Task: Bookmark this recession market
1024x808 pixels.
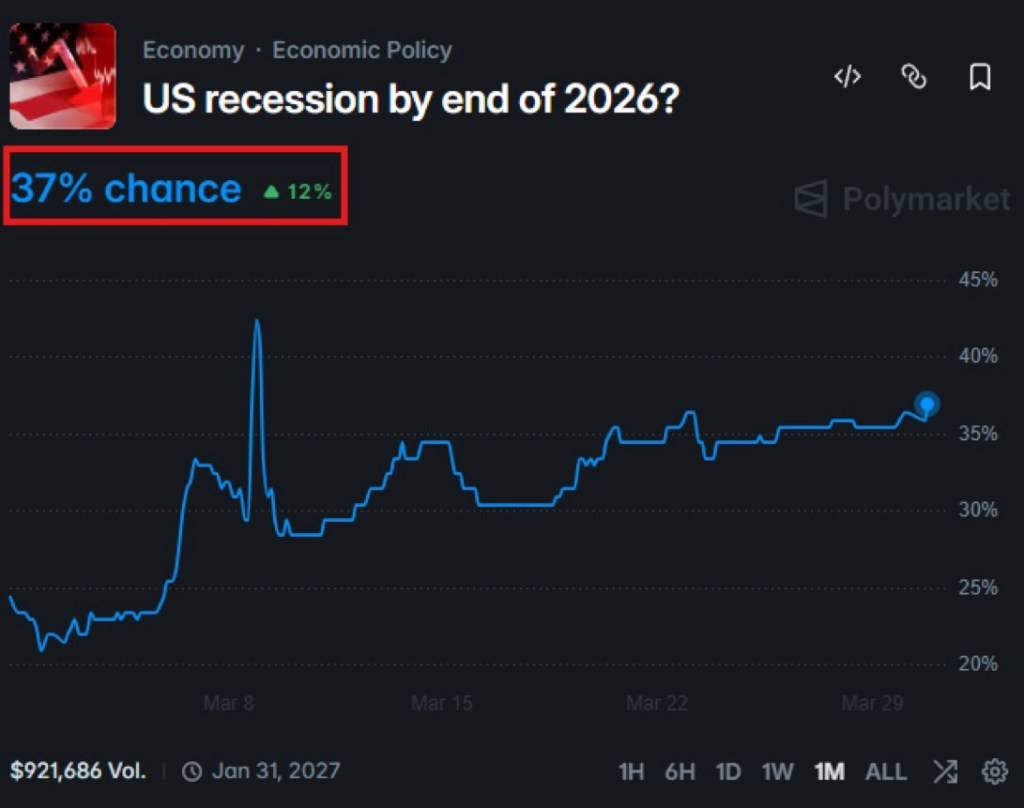Action: (980, 77)
